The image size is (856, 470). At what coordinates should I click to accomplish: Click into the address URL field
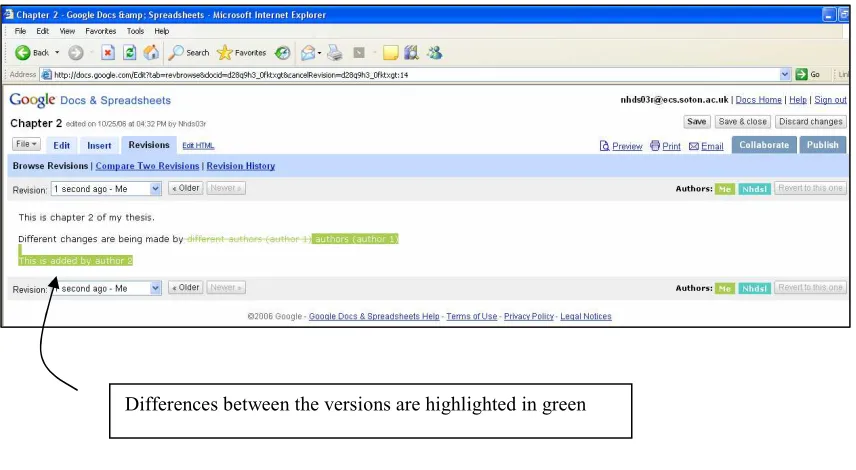pyautogui.click(x=415, y=74)
